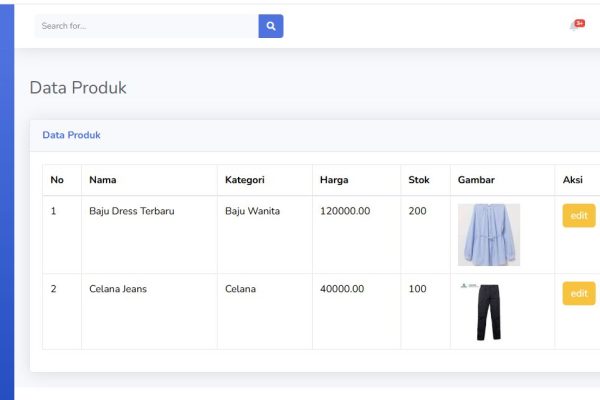Select the 'Stok' column header

(419, 180)
